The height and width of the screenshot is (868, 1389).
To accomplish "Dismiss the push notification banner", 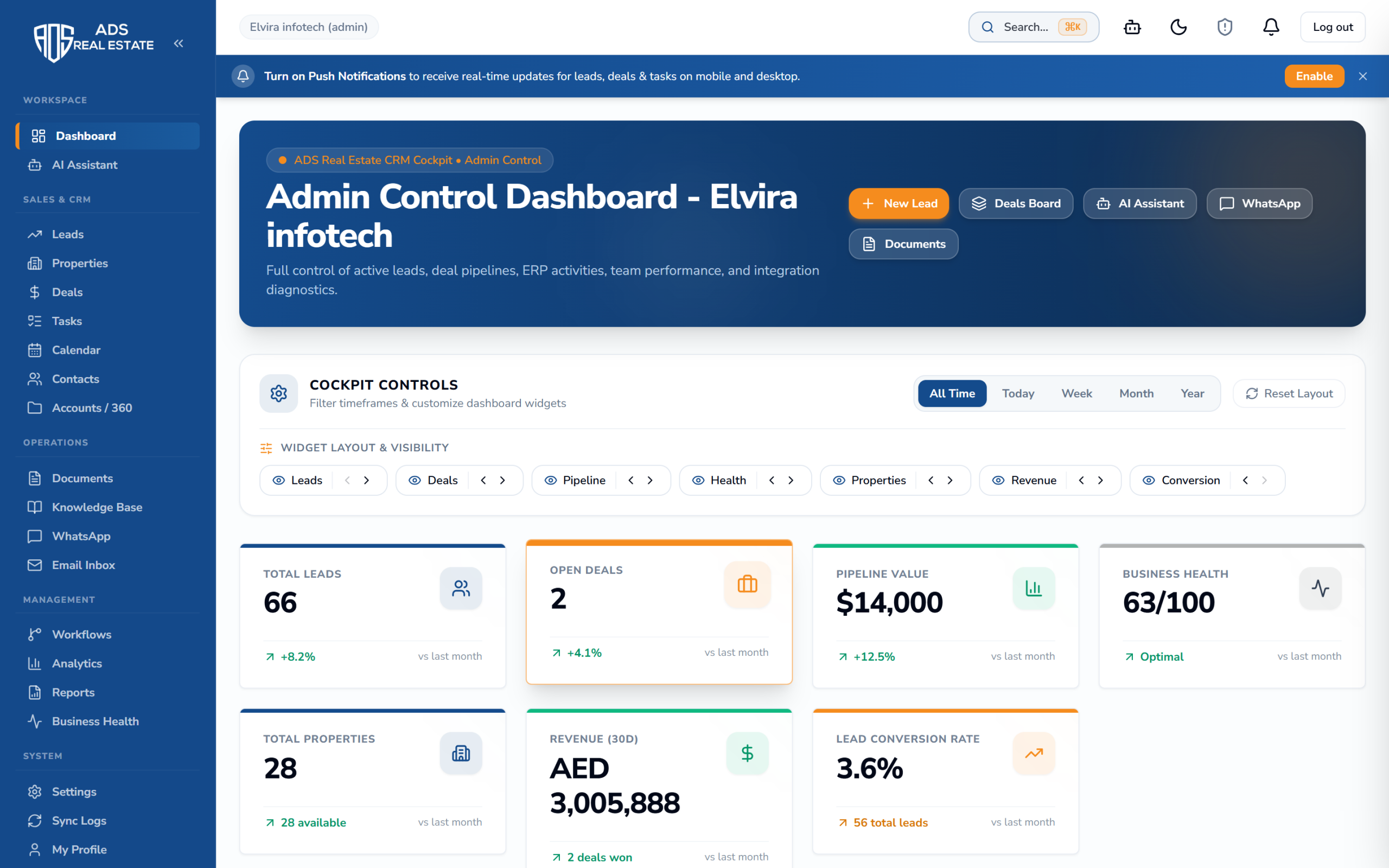I will click(1362, 76).
